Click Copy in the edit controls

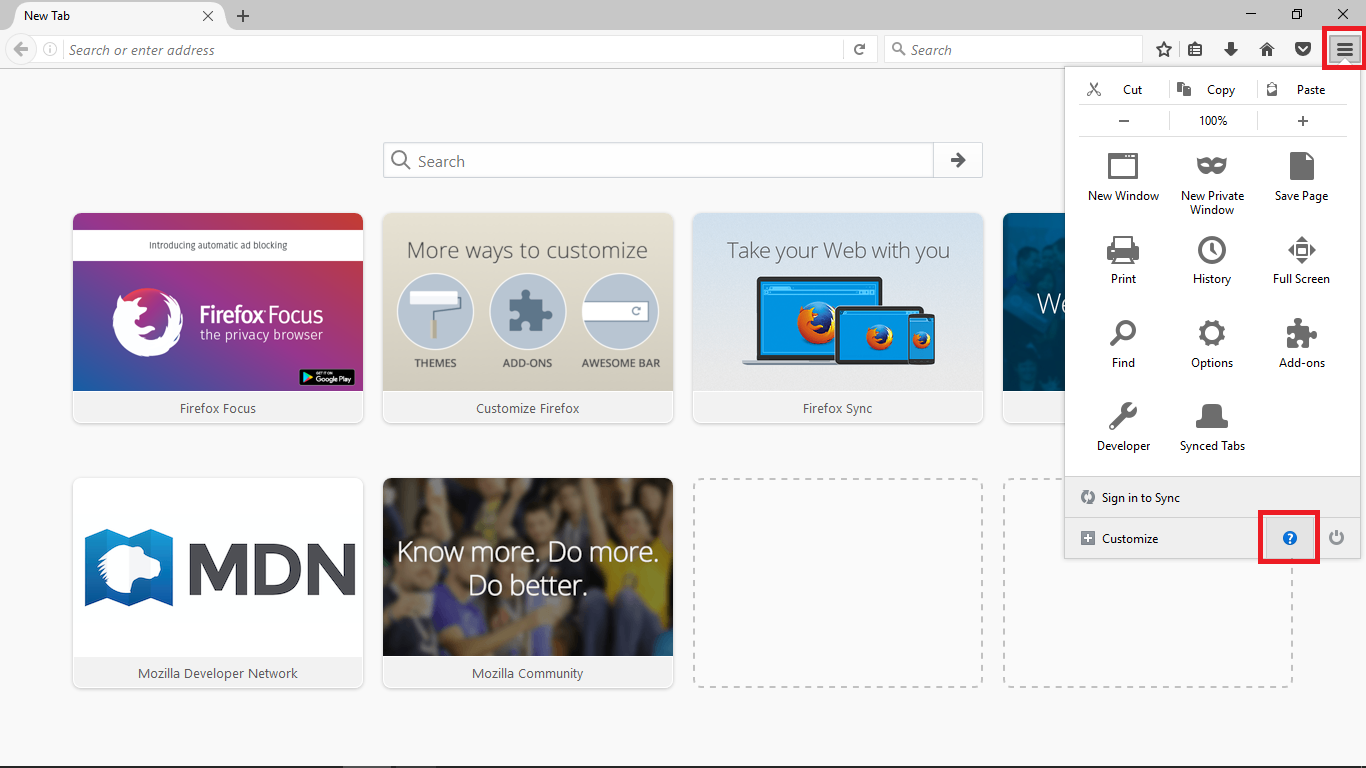click(1213, 89)
